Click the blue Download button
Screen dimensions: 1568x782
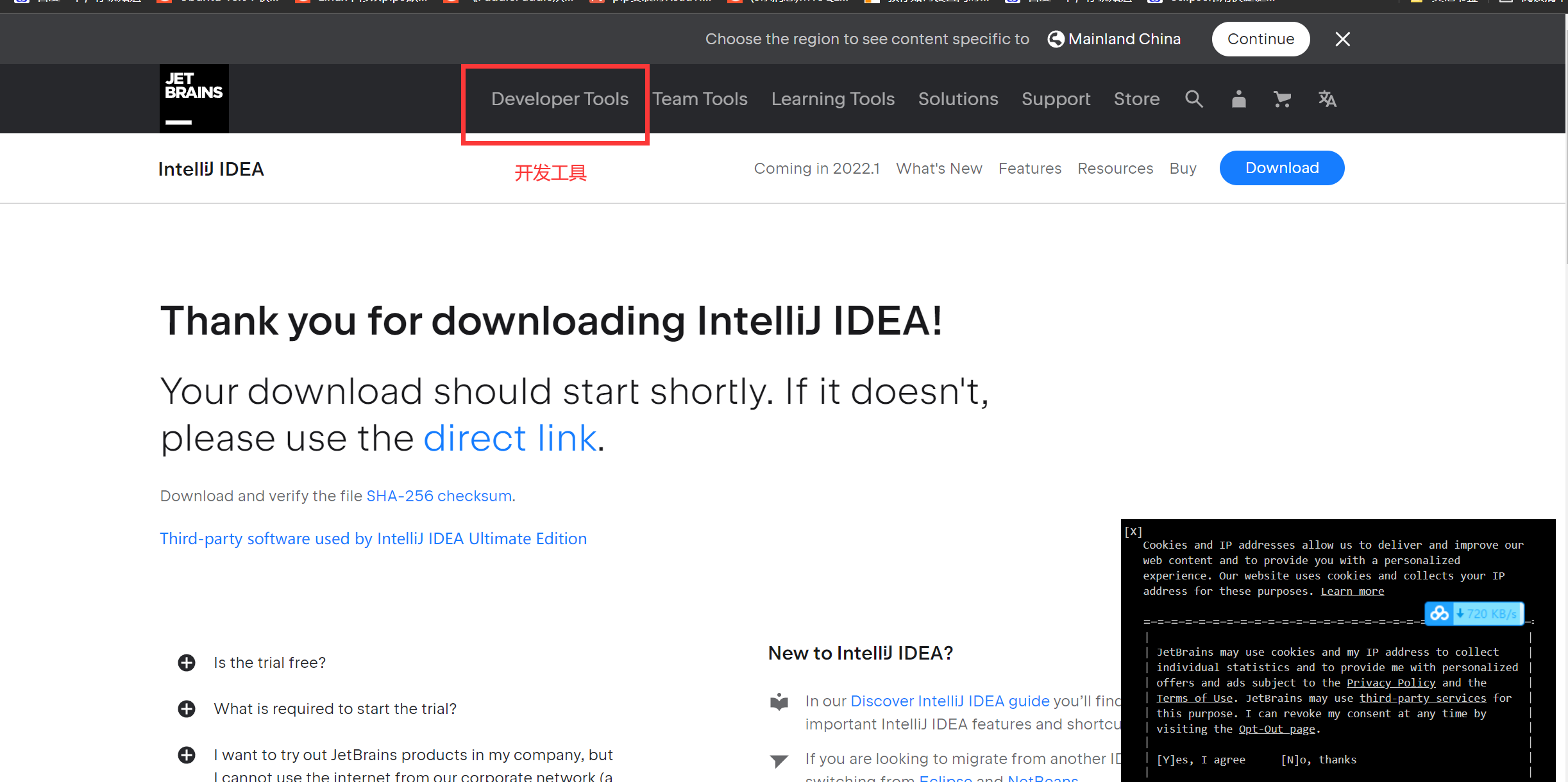(x=1281, y=168)
